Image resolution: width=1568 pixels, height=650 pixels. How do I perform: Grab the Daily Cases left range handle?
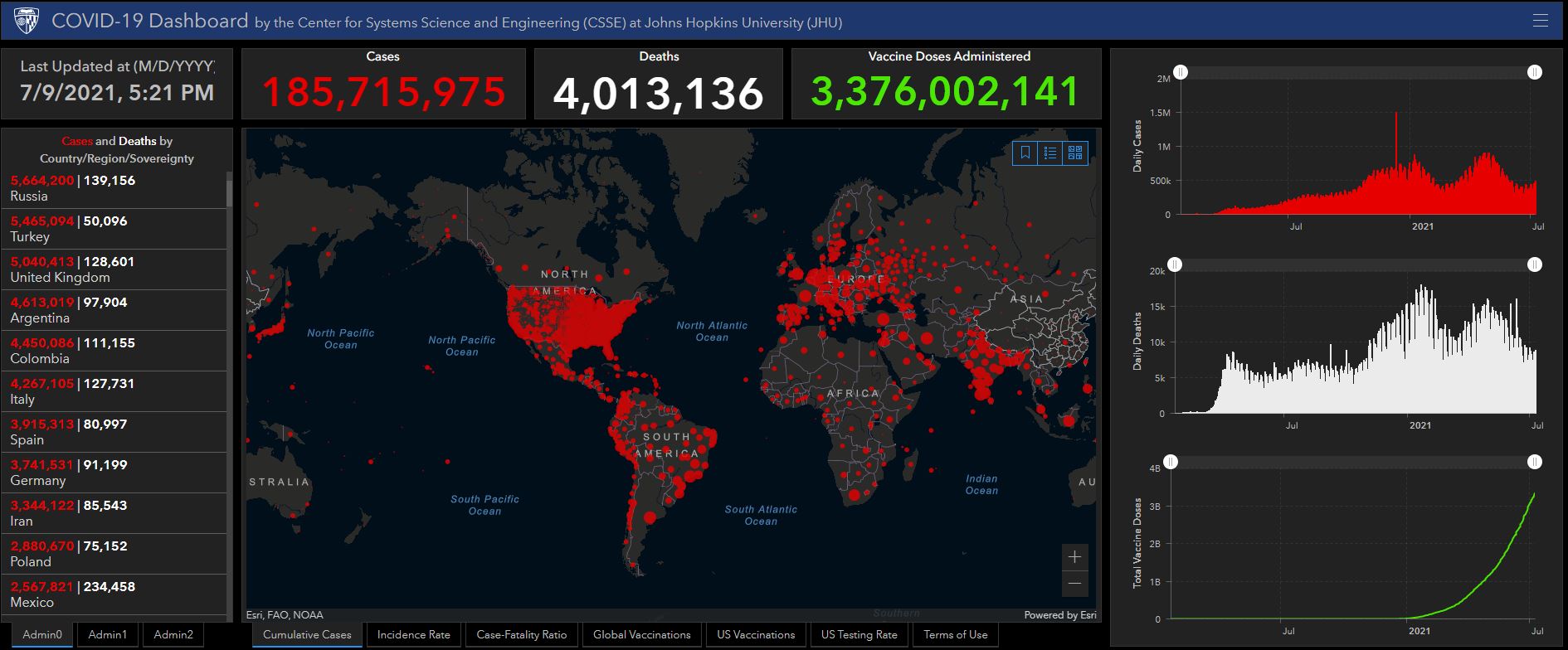click(x=1181, y=73)
